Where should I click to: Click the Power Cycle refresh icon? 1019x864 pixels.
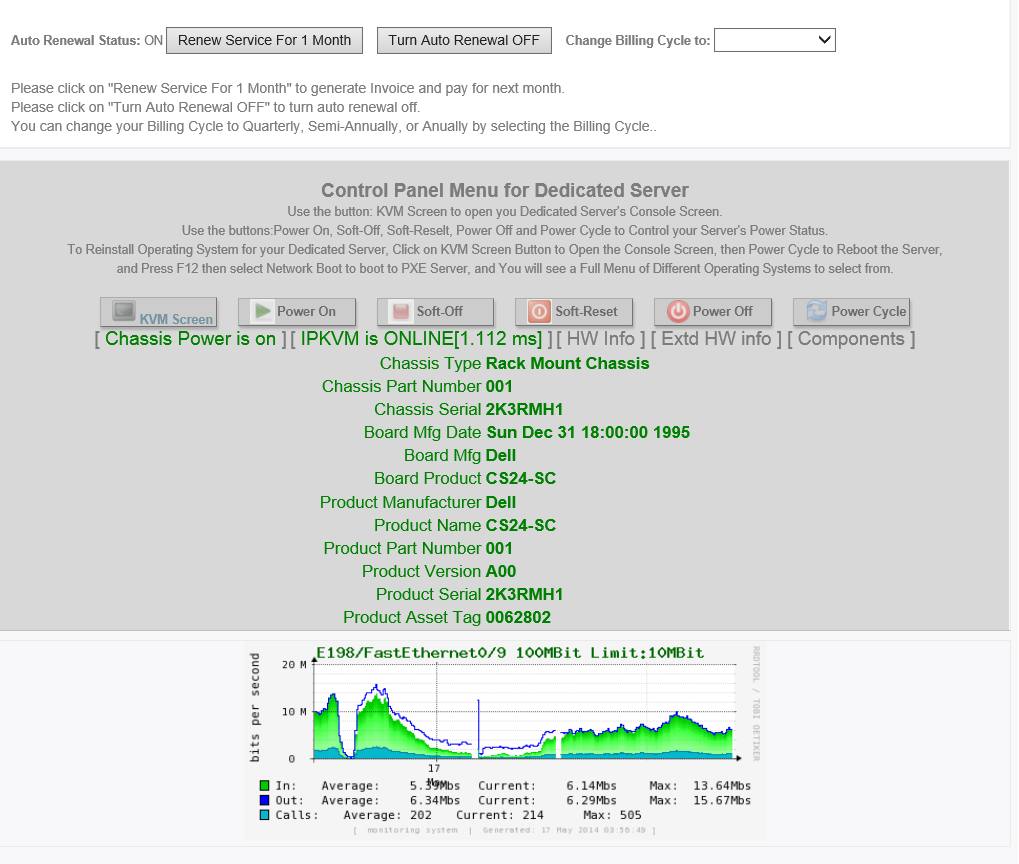pyautogui.click(x=816, y=312)
